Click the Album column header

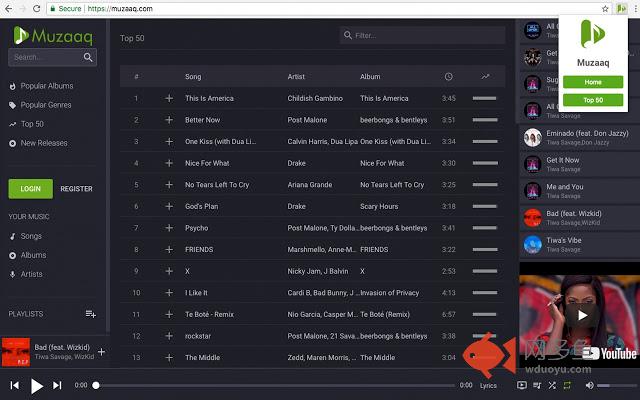click(x=370, y=77)
